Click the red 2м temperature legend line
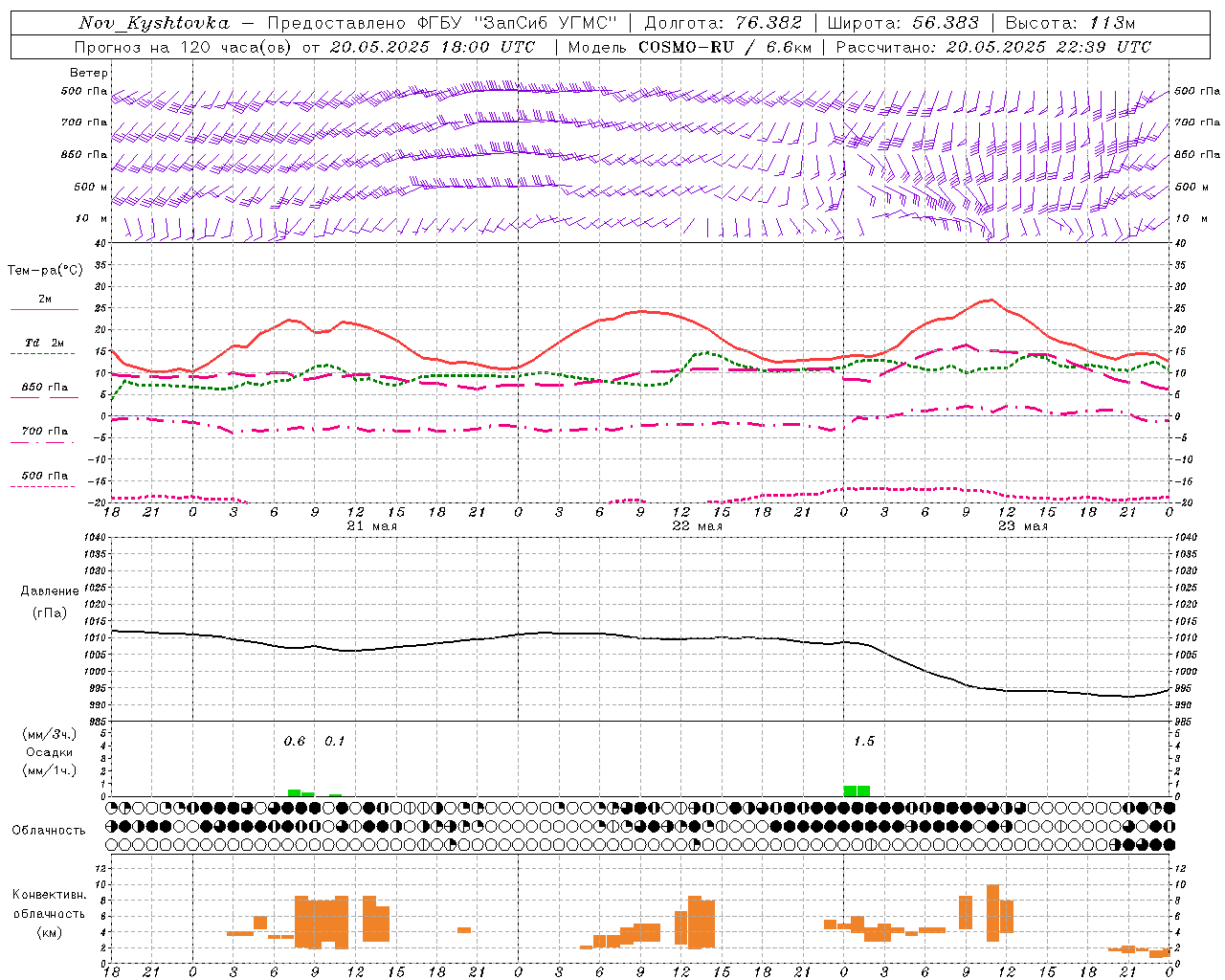This screenshot has width=1225, height=980. pyautogui.click(x=44, y=309)
